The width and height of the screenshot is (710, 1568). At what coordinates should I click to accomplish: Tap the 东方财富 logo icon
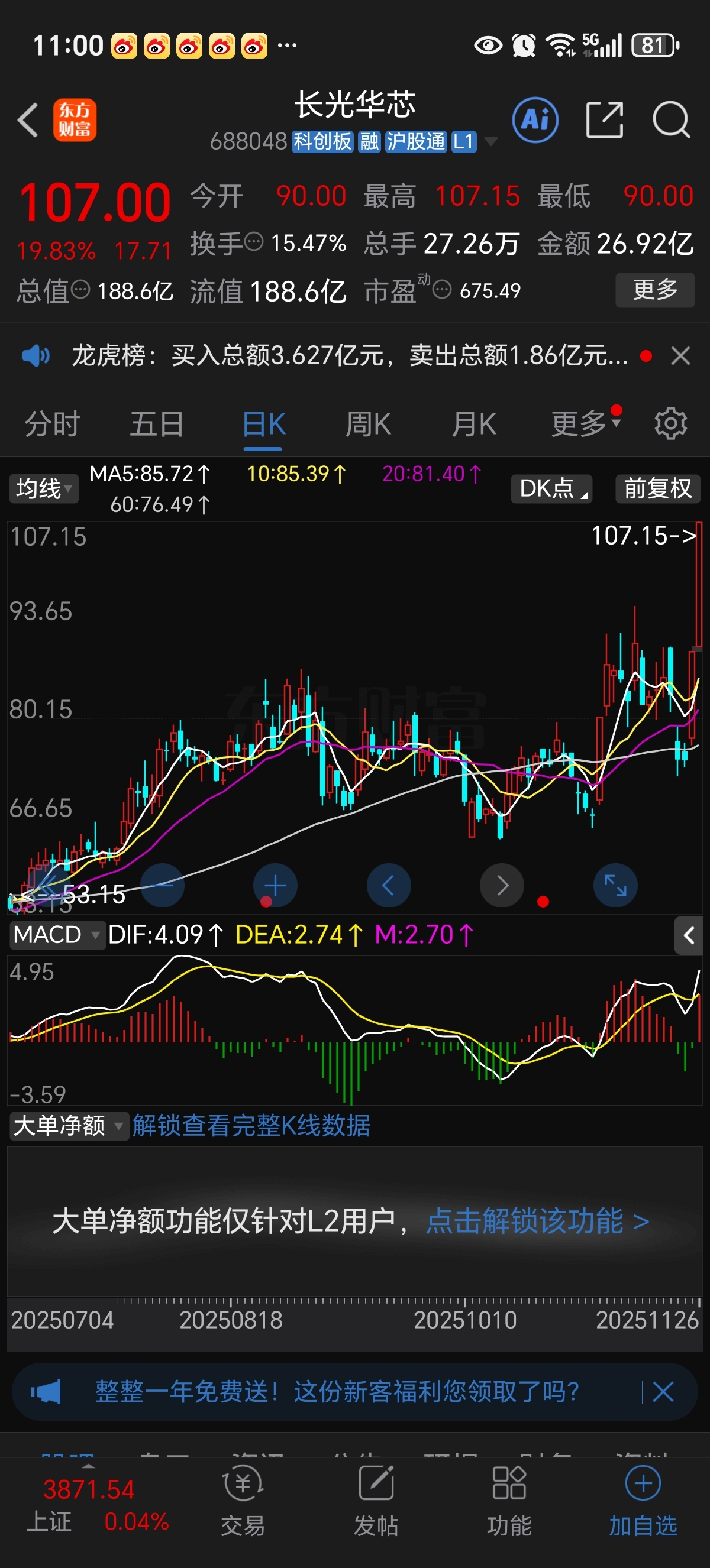click(75, 120)
